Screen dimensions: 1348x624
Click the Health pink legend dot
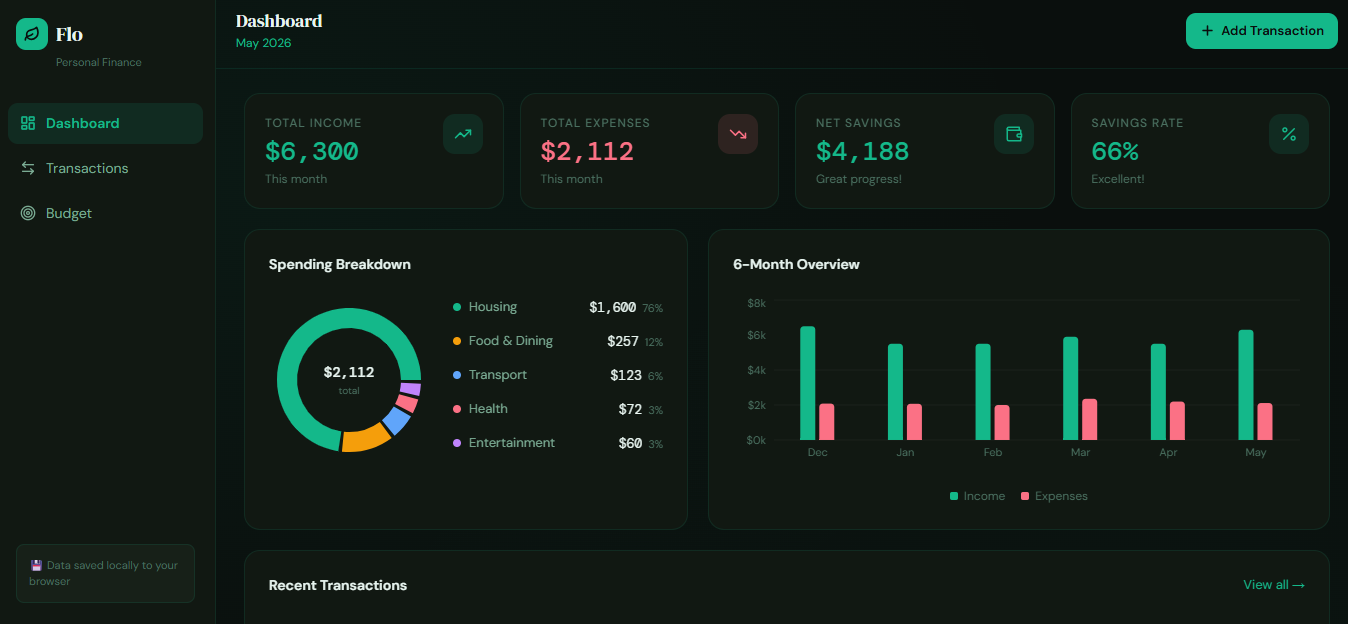pos(457,409)
